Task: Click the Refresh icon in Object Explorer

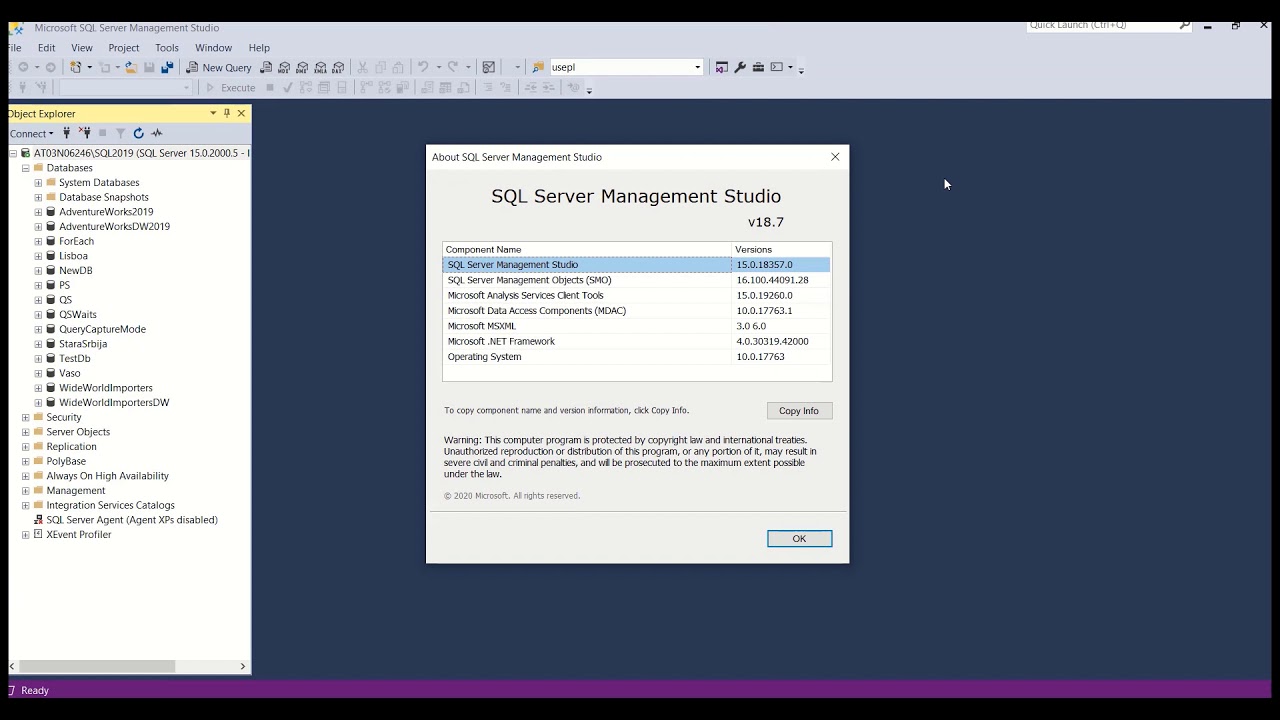Action: point(139,133)
